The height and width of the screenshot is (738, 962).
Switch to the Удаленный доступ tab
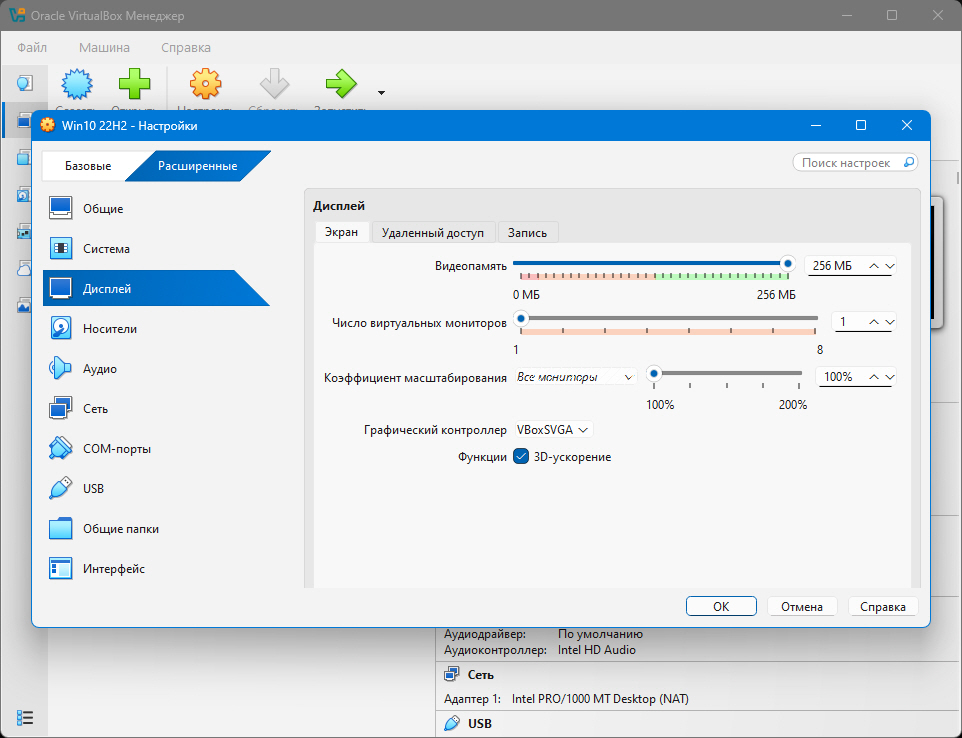pyautogui.click(x=433, y=233)
